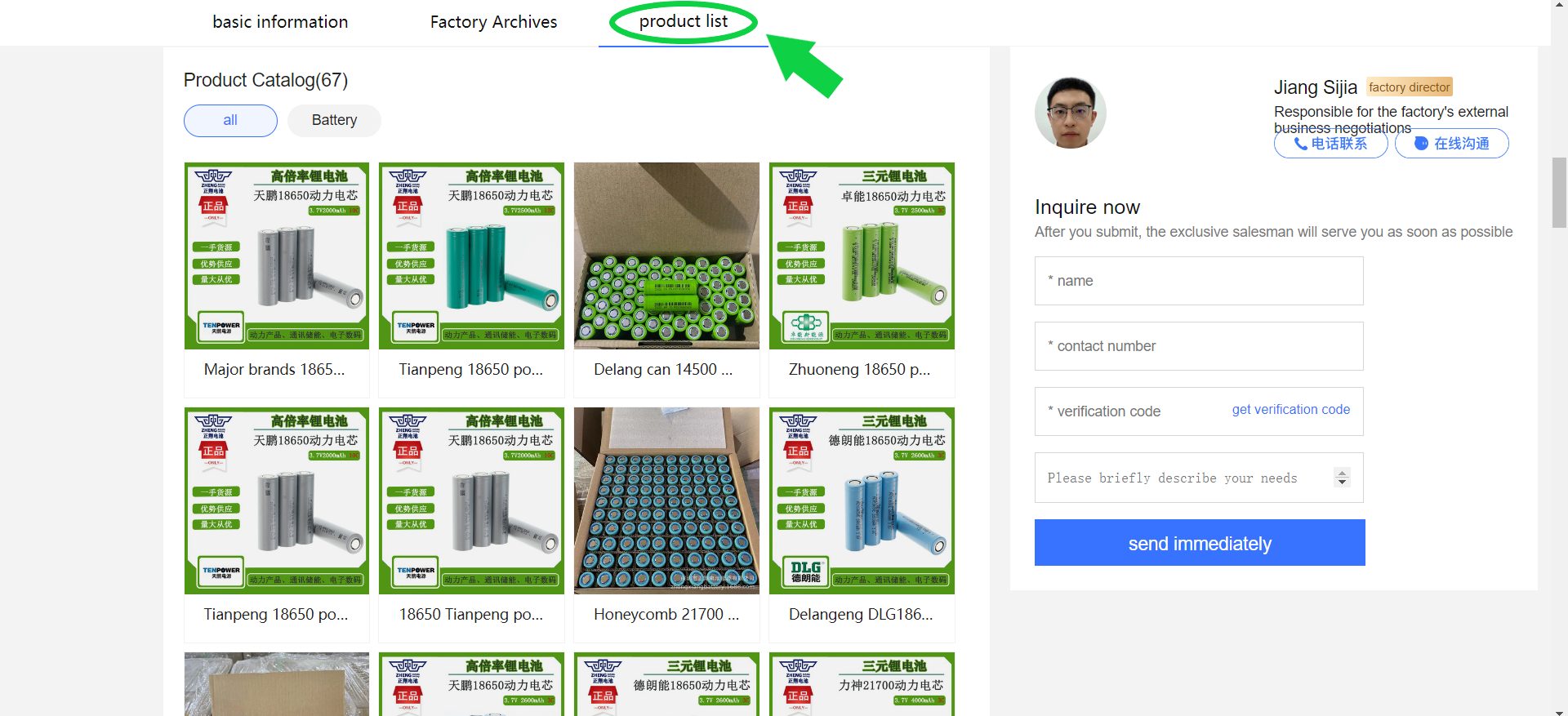The height and width of the screenshot is (716, 1568).
Task: Focus the name input field
Action: coord(1199,281)
